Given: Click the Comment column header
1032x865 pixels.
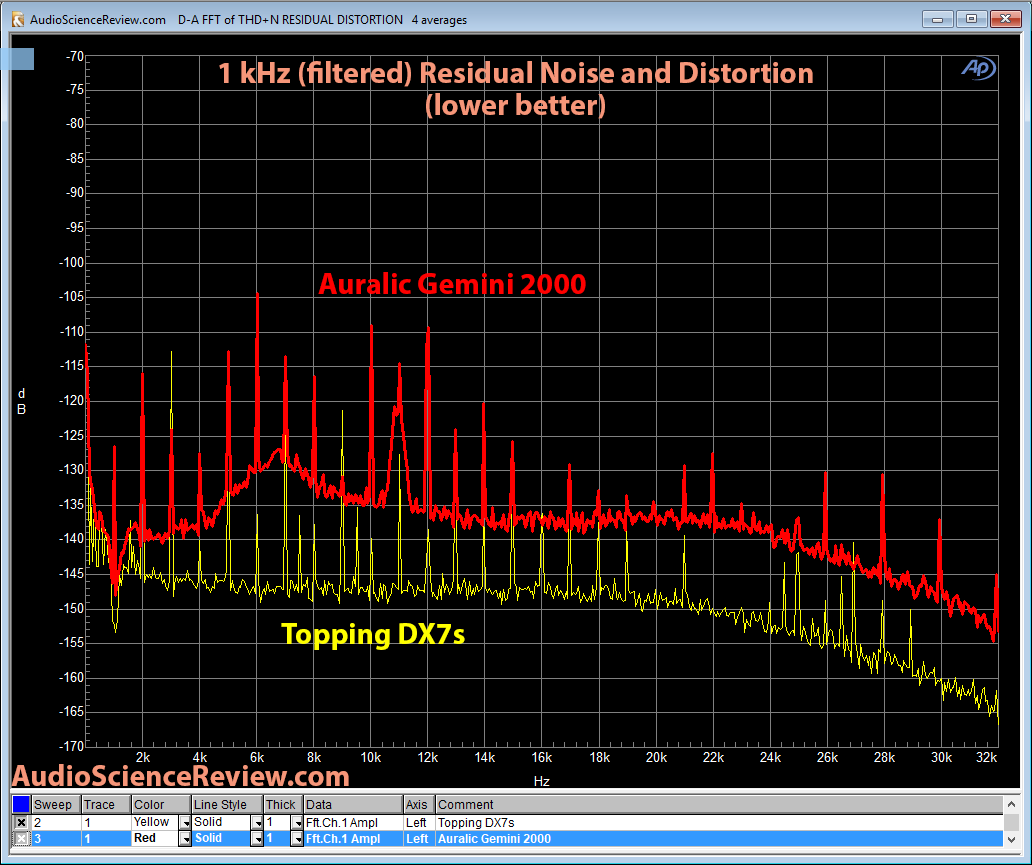Looking at the screenshot, I should [719, 804].
